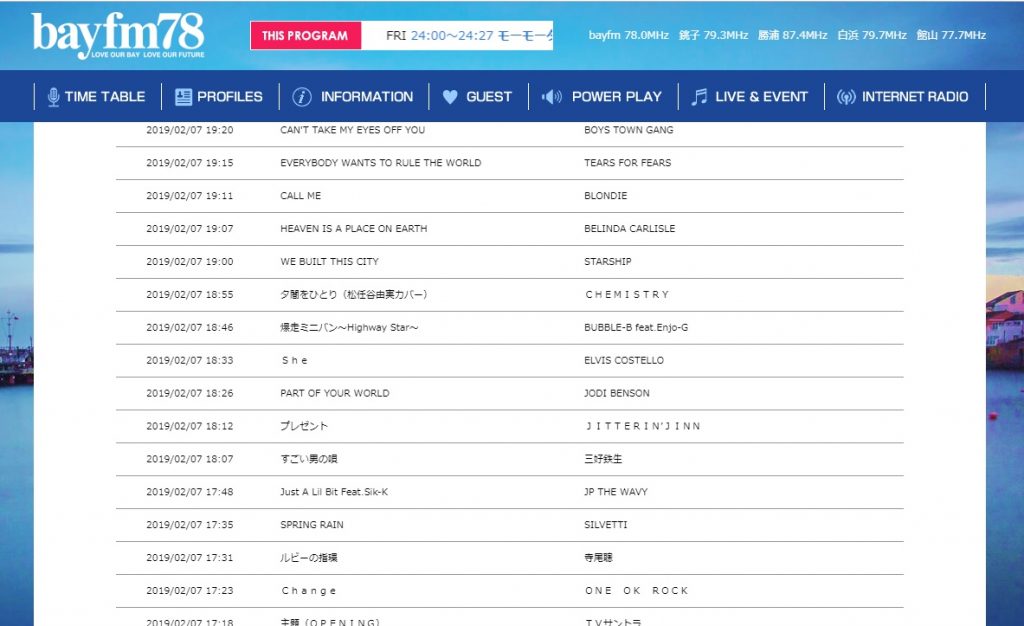Screen dimensions: 1024x626
Task: Click the red THIS PROGRAM label
Action: (x=305, y=36)
